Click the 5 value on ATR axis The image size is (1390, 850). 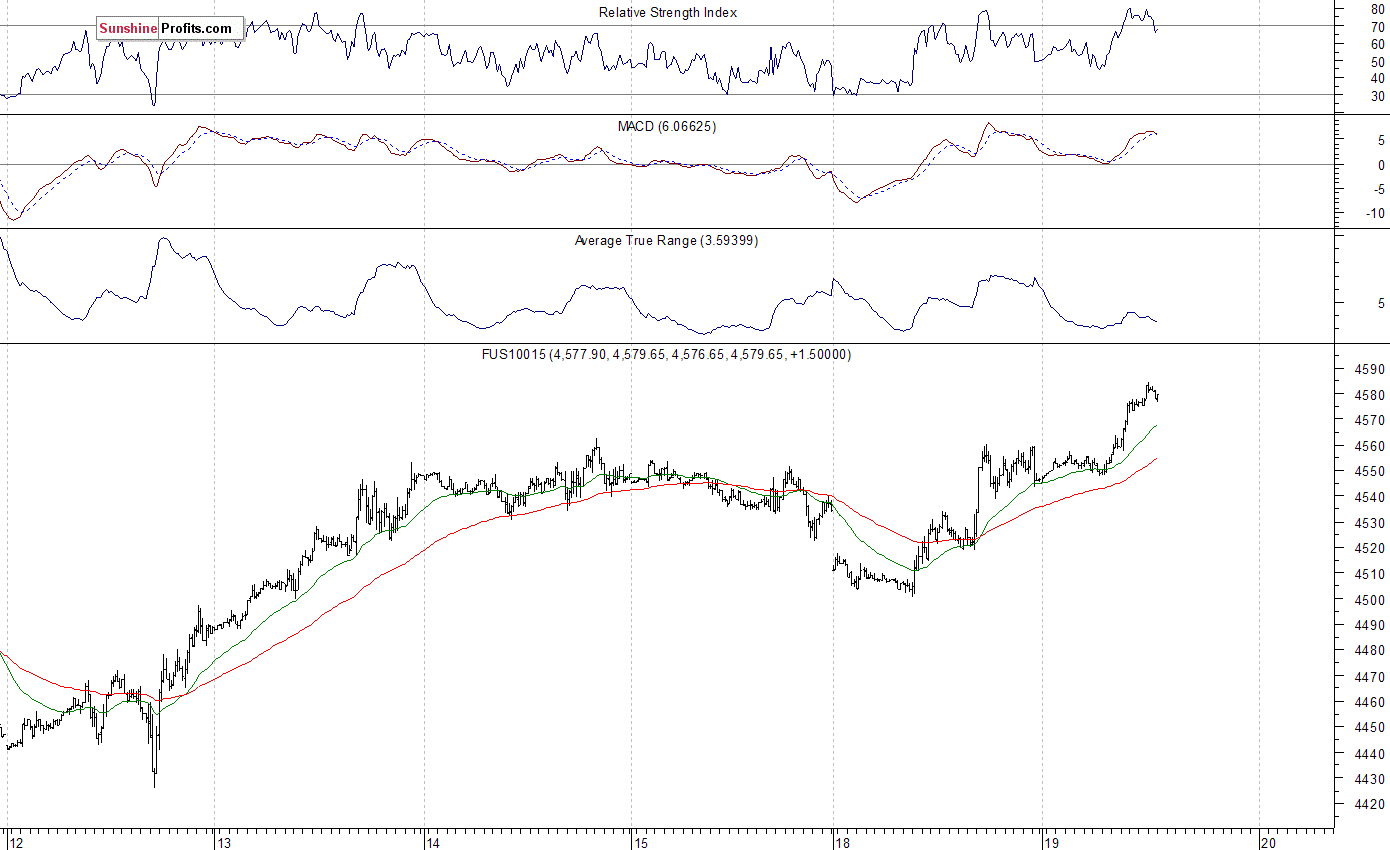pos(1381,303)
